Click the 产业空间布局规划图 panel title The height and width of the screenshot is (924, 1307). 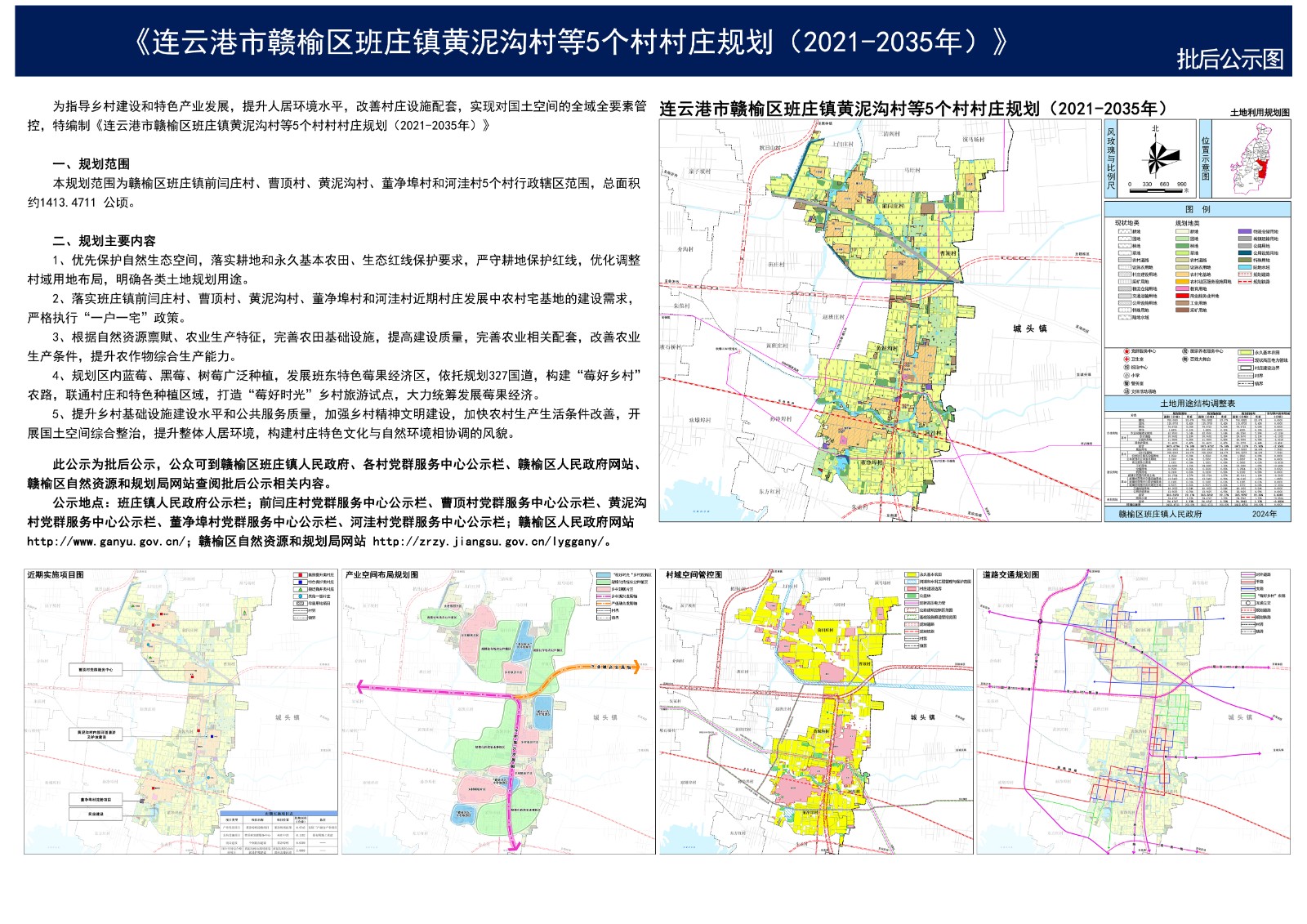coord(381,575)
